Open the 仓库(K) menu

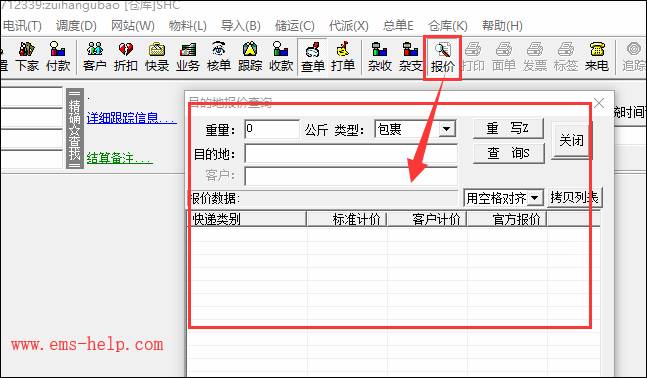[448, 26]
